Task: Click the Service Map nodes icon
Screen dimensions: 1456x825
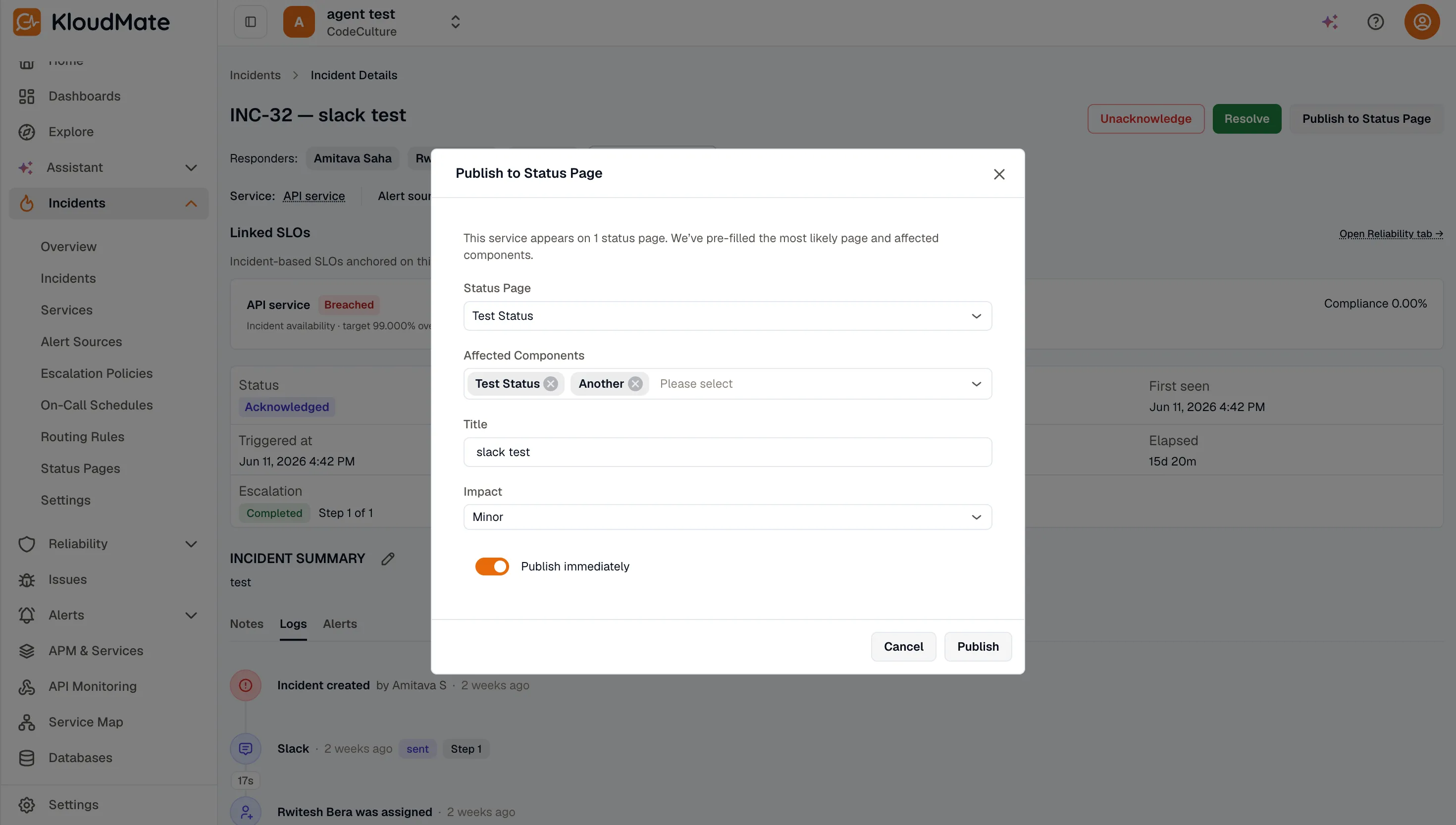Action: pos(27,722)
